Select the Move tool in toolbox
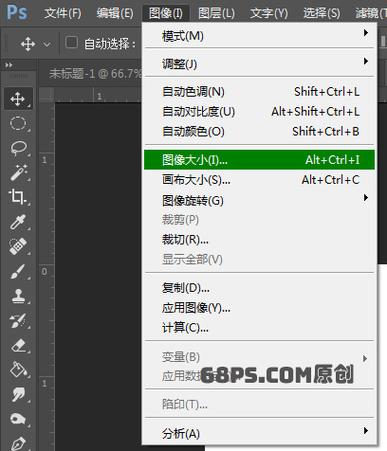 tap(18, 99)
